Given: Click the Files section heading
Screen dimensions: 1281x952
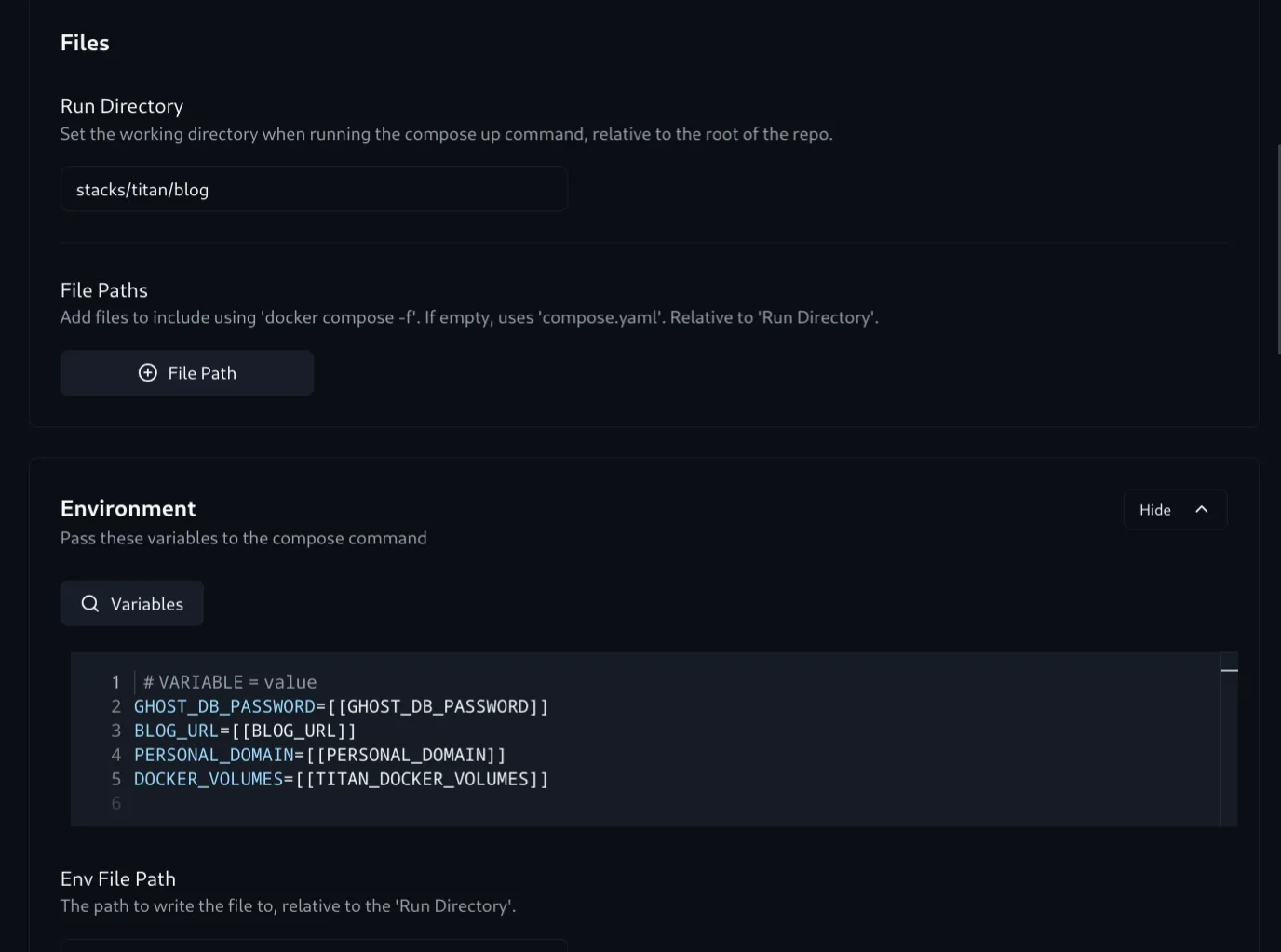Looking at the screenshot, I should point(85,43).
